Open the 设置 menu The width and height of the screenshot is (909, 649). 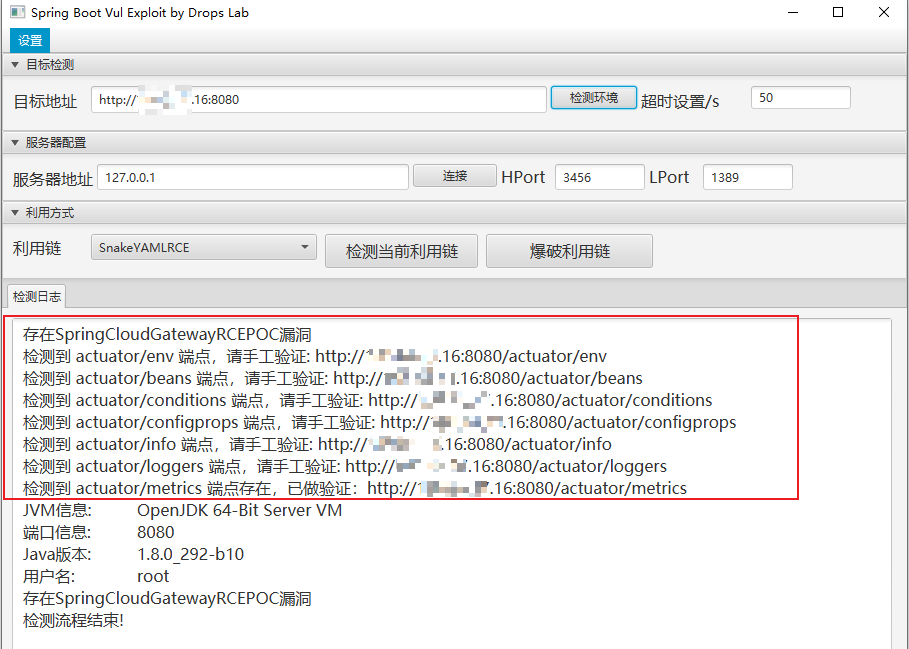tap(30, 41)
